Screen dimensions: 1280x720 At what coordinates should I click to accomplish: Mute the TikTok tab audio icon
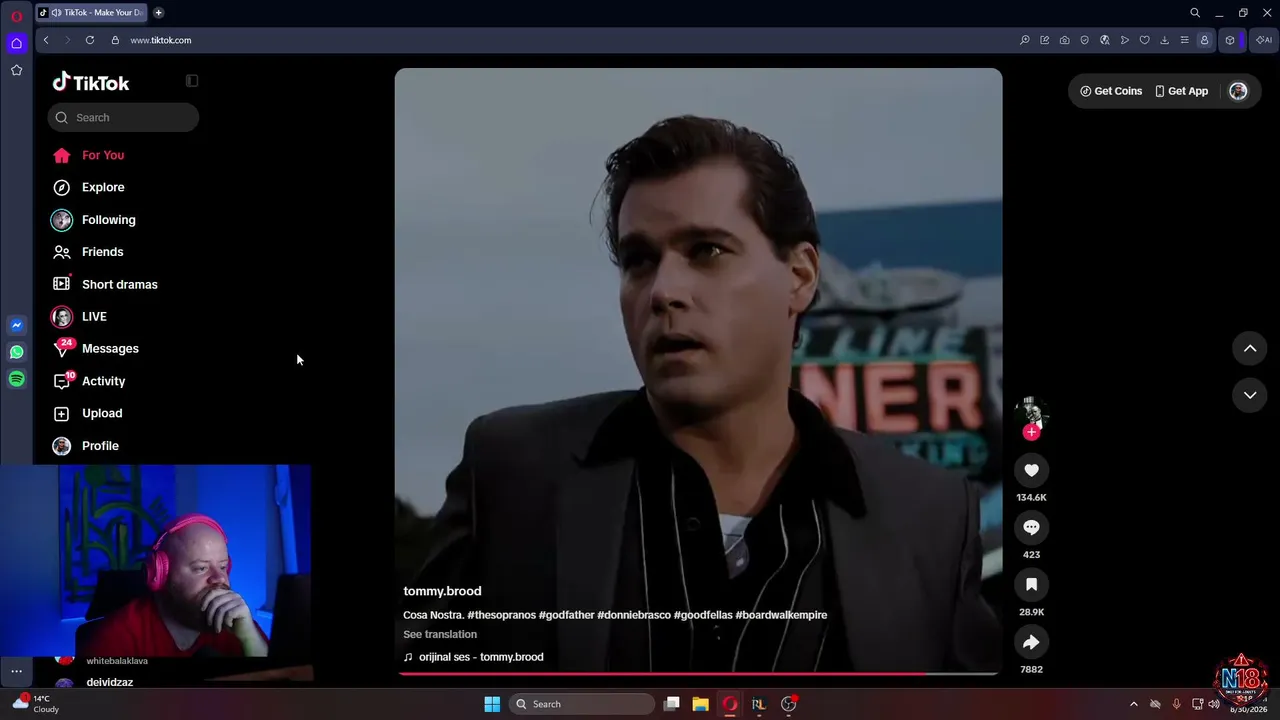pos(55,13)
